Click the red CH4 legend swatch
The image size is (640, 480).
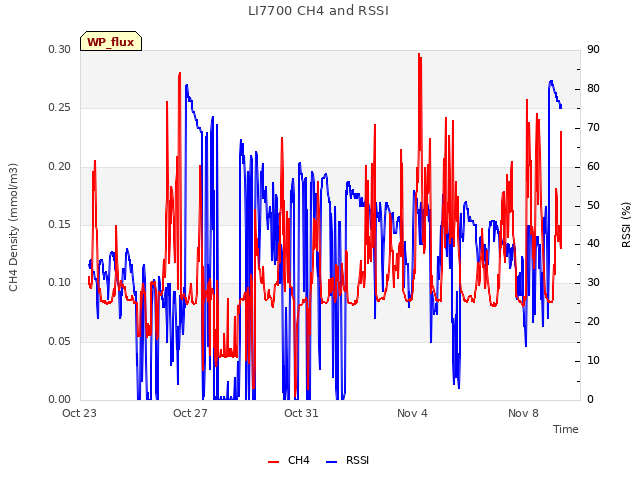pyautogui.click(x=273, y=462)
